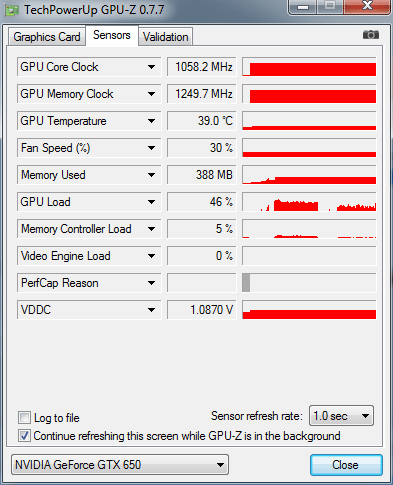Click the PerfCap Reason gray indicator bar

point(246,283)
